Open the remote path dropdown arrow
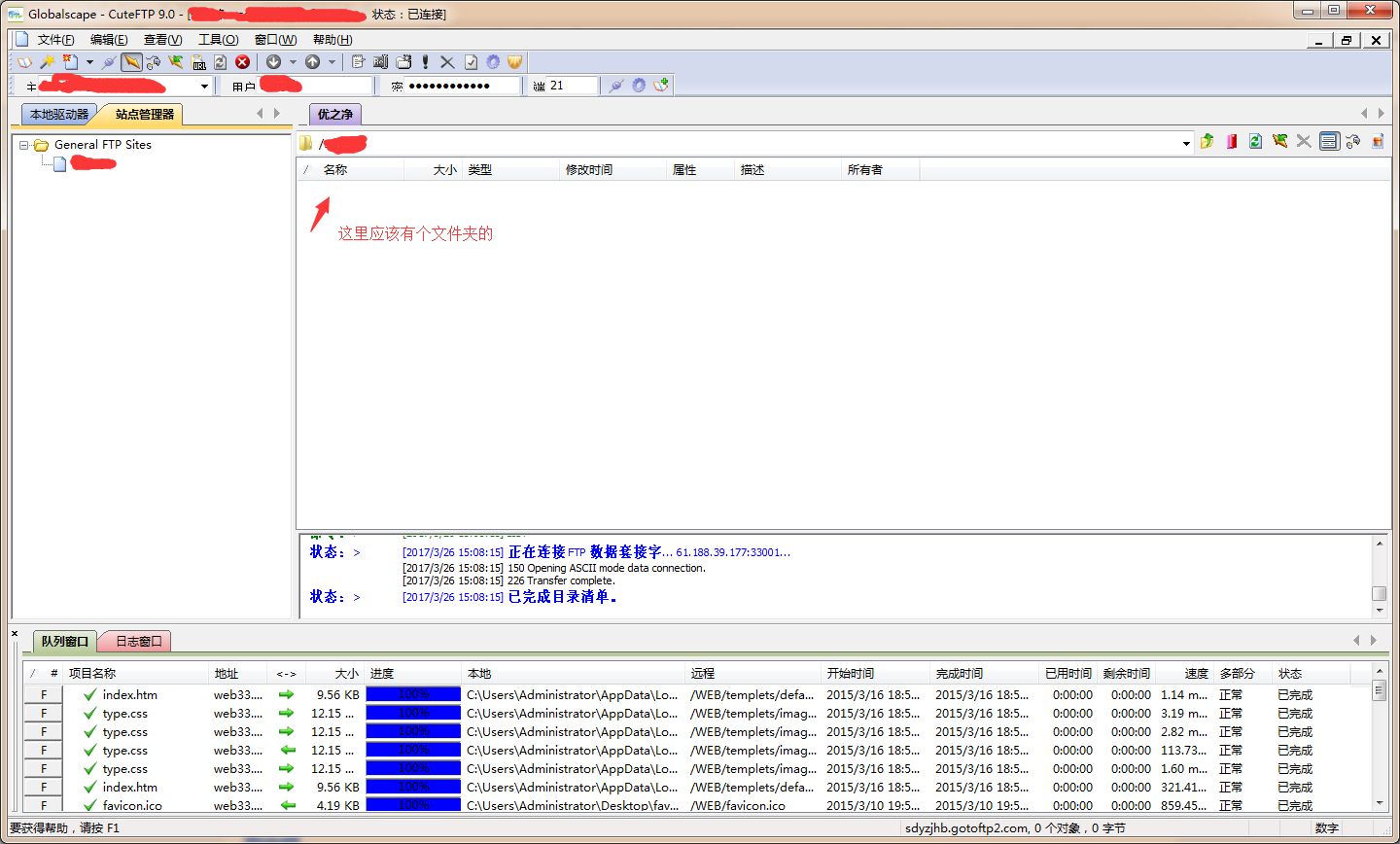This screenshot has width=1400, height=844. (1186, 143)
